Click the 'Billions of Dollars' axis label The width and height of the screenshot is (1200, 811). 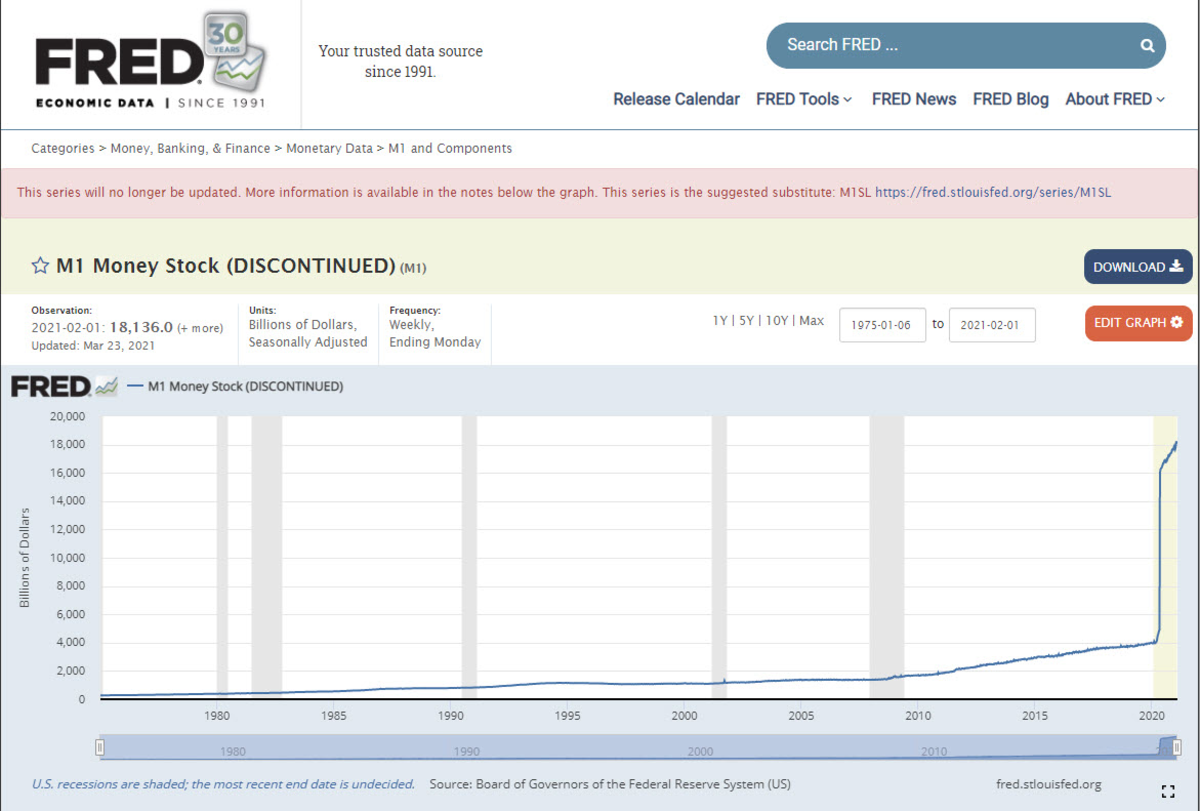25,558
